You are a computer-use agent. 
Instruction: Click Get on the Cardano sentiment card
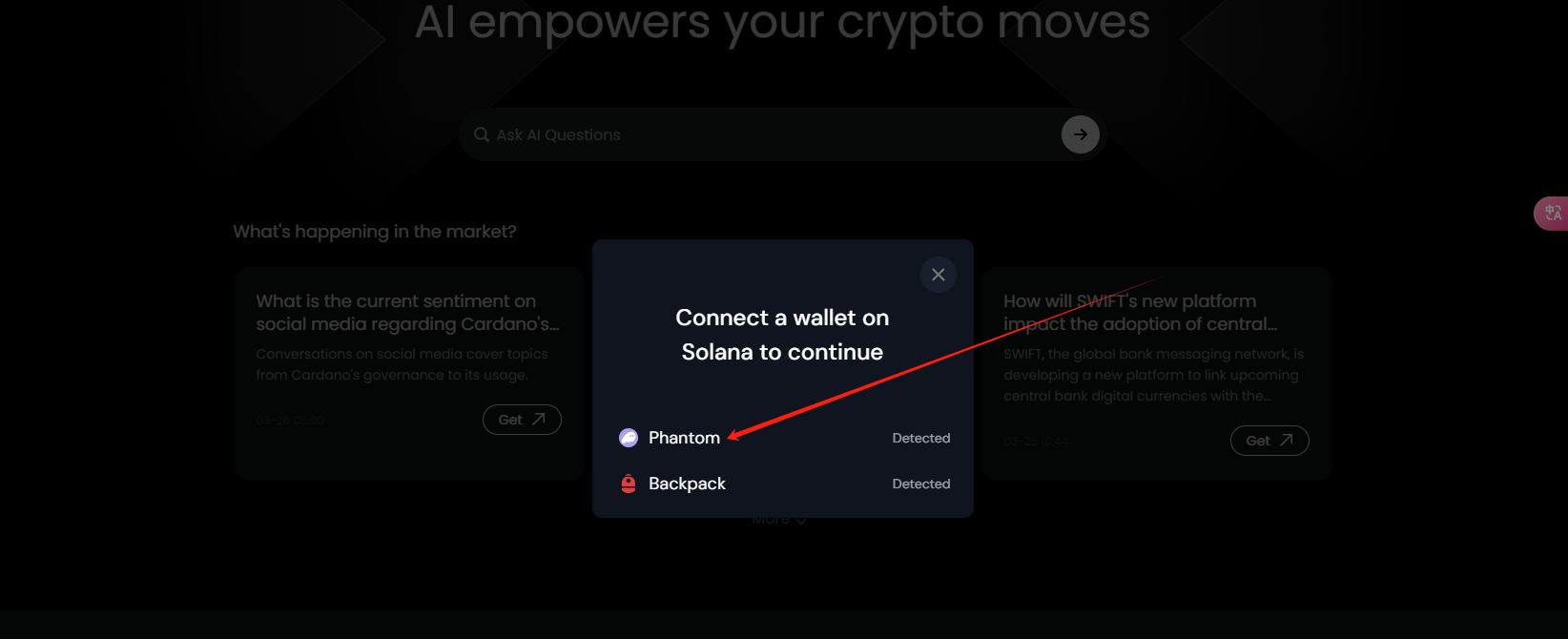(x=522, y=420)
